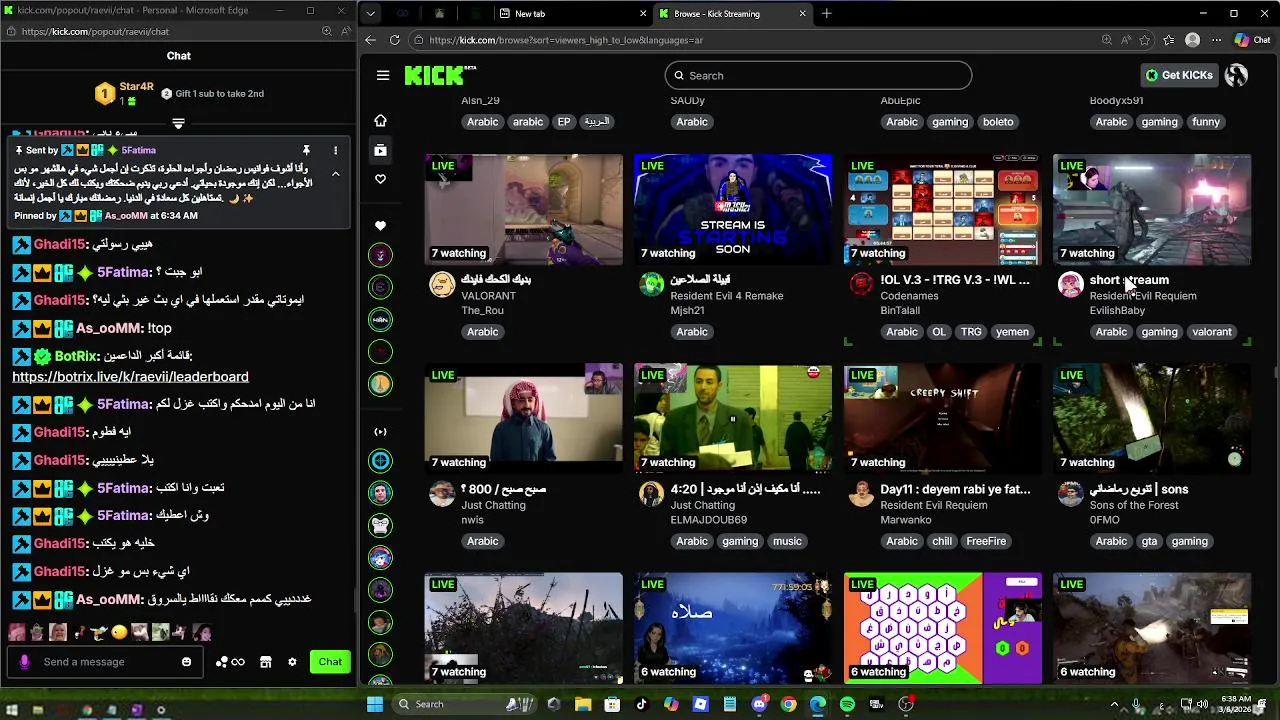Open Resident Evil 4 Remake category link
1280x720 pixels.
[x=727, y=296]
